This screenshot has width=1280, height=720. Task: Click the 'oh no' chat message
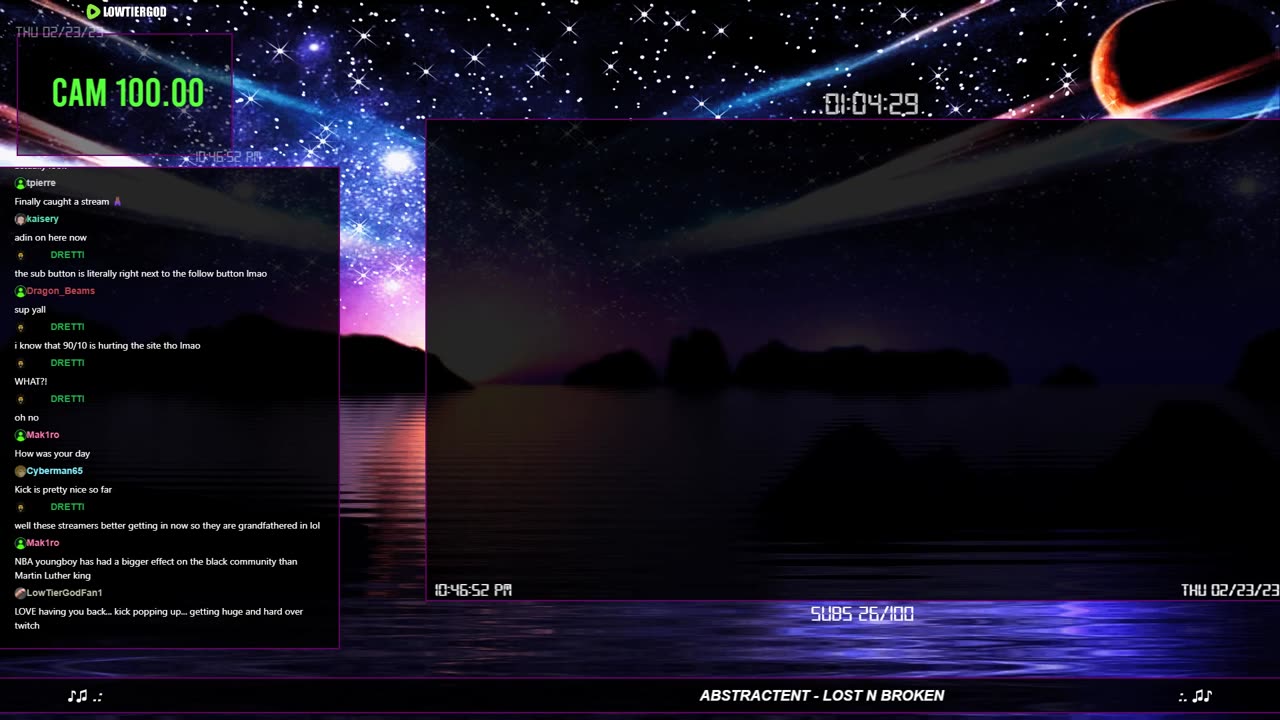coord(27,417)
